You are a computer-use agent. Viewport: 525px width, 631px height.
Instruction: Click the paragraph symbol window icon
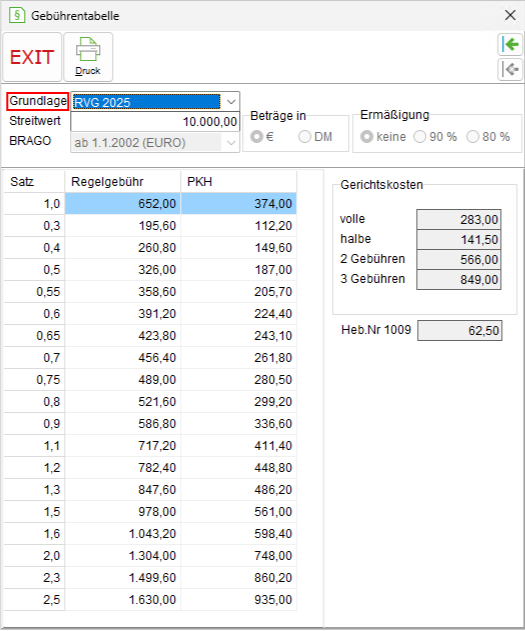(x=17, y=15)
